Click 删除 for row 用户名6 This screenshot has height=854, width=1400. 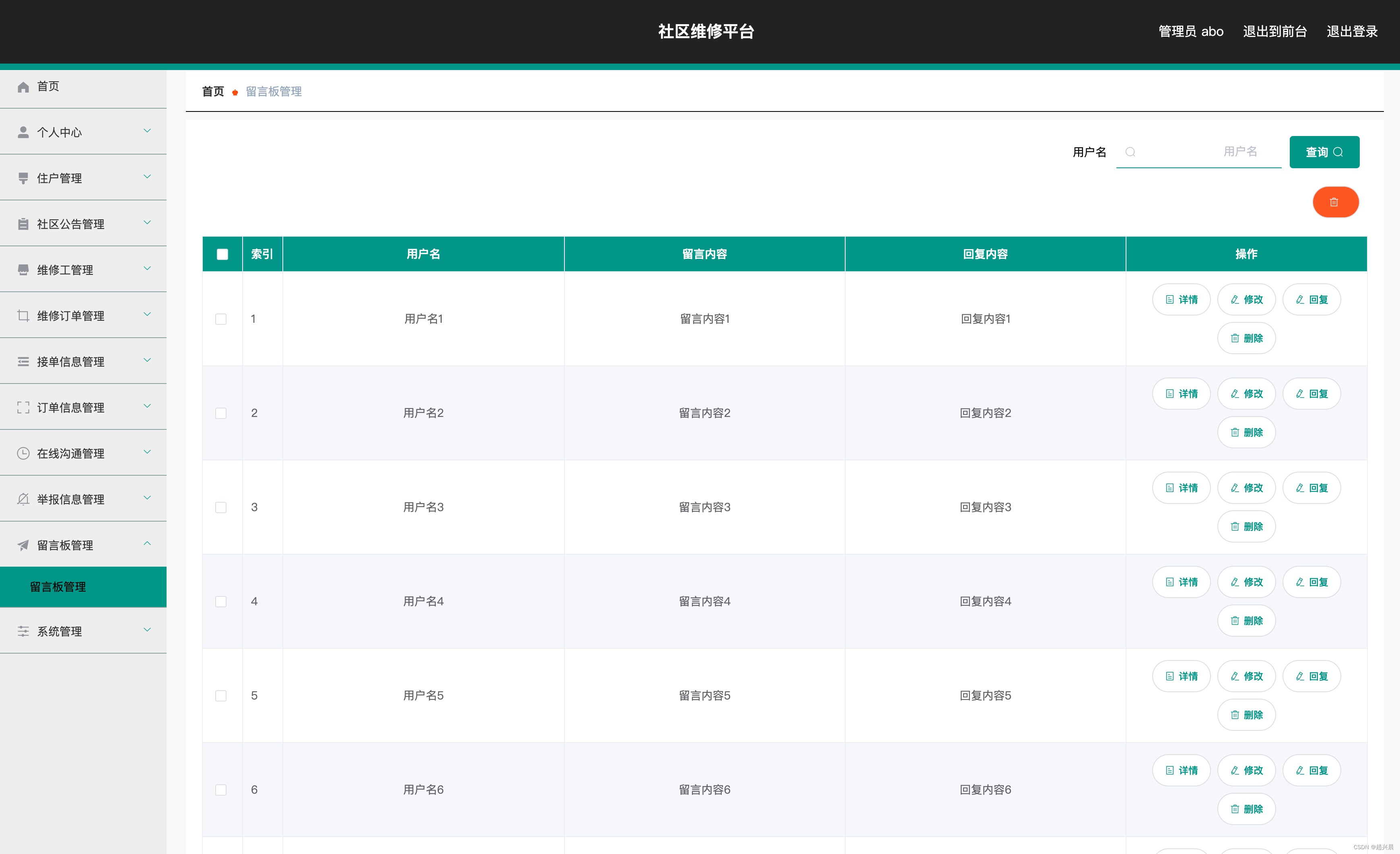tap(1246, 809)
